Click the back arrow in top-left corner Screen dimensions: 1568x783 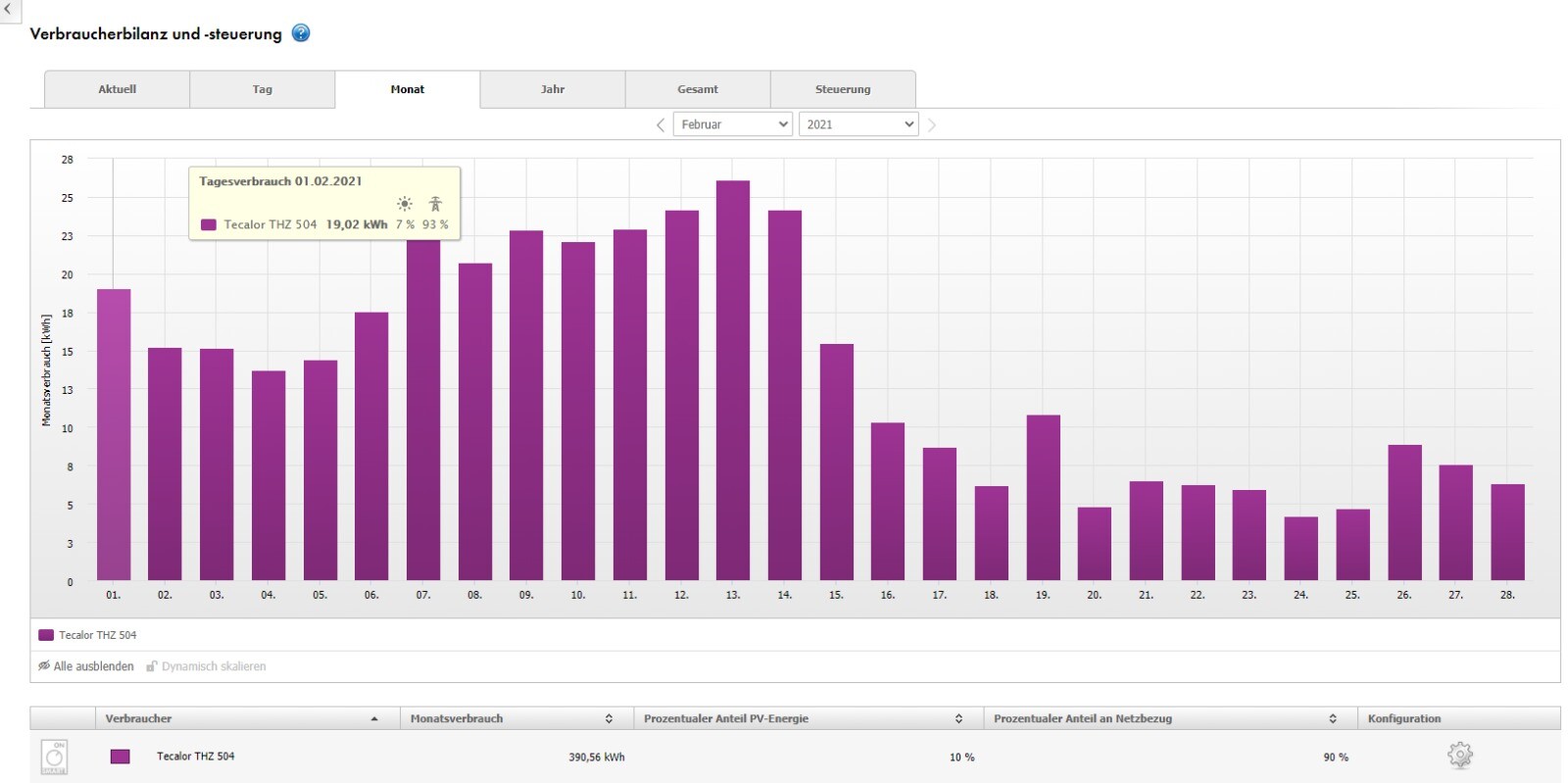click(9, 10)
